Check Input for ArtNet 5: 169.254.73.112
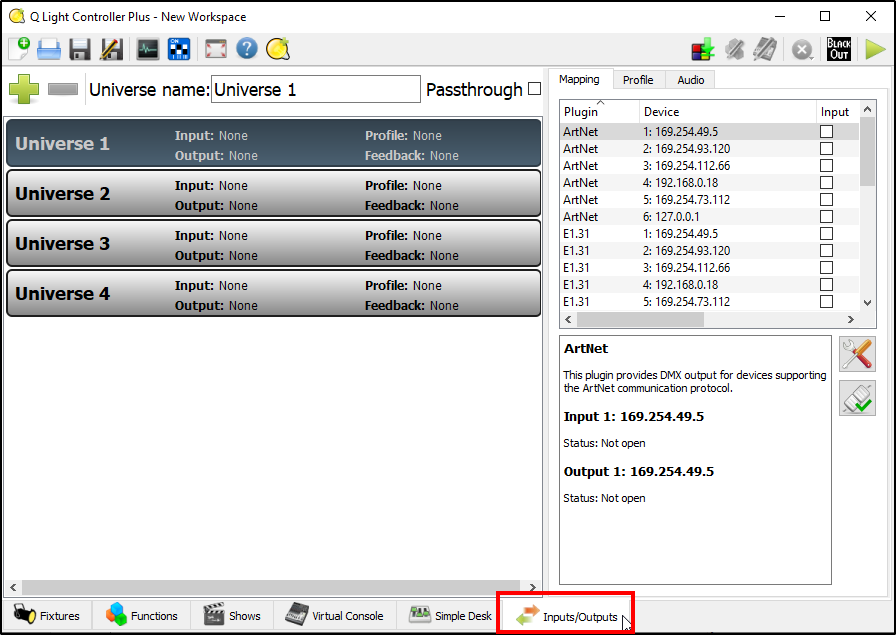The image size is (896, 635). click(826, 199)
